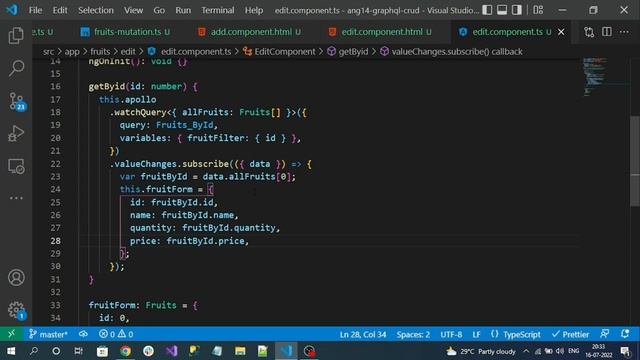Toggle the bottom panel layout icon

click(502, 10)
